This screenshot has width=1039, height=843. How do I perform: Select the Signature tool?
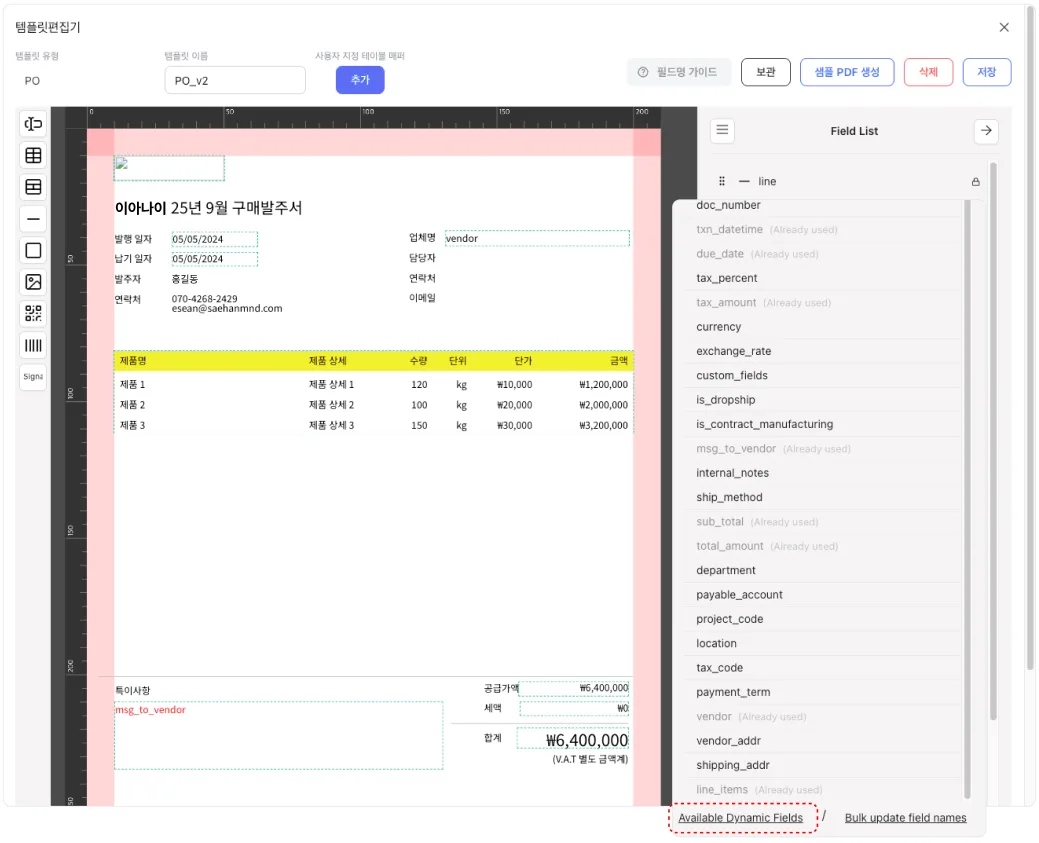click(x=33, y=377)
